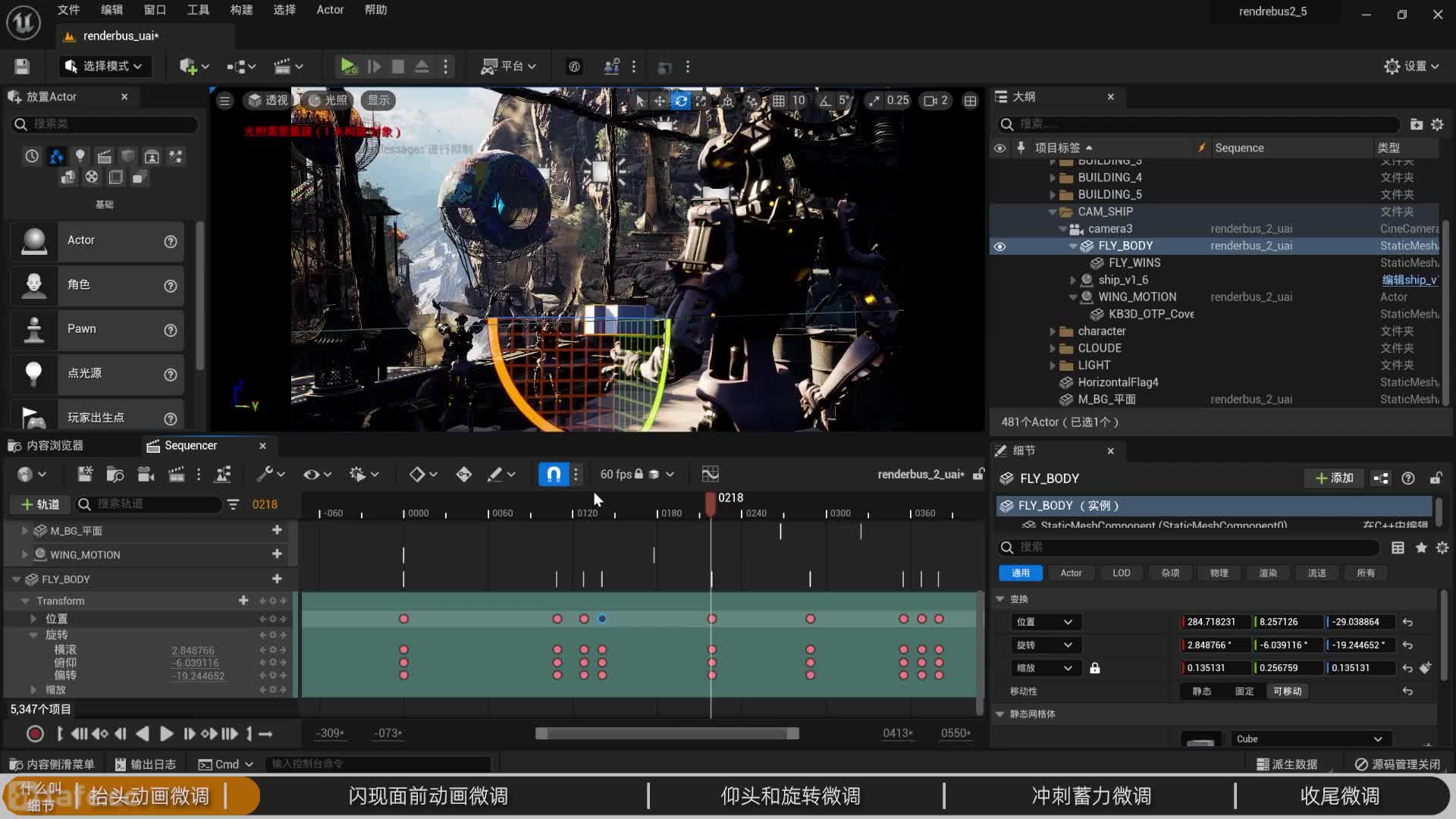Image resolution: width=1456 pixels, height=819 pixels.
Task: Expand the character folder in the outliner
Action: tap(1053, 332)
